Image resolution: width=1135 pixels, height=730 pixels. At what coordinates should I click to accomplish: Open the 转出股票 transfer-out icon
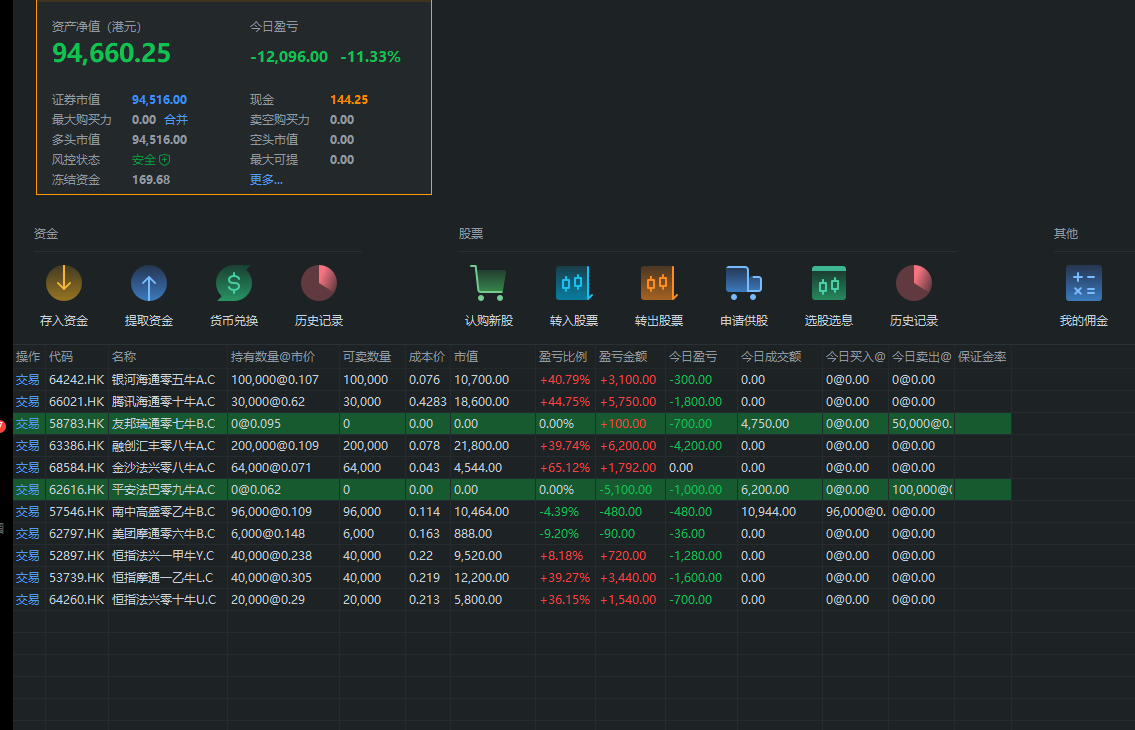click(x=659, y=283)
